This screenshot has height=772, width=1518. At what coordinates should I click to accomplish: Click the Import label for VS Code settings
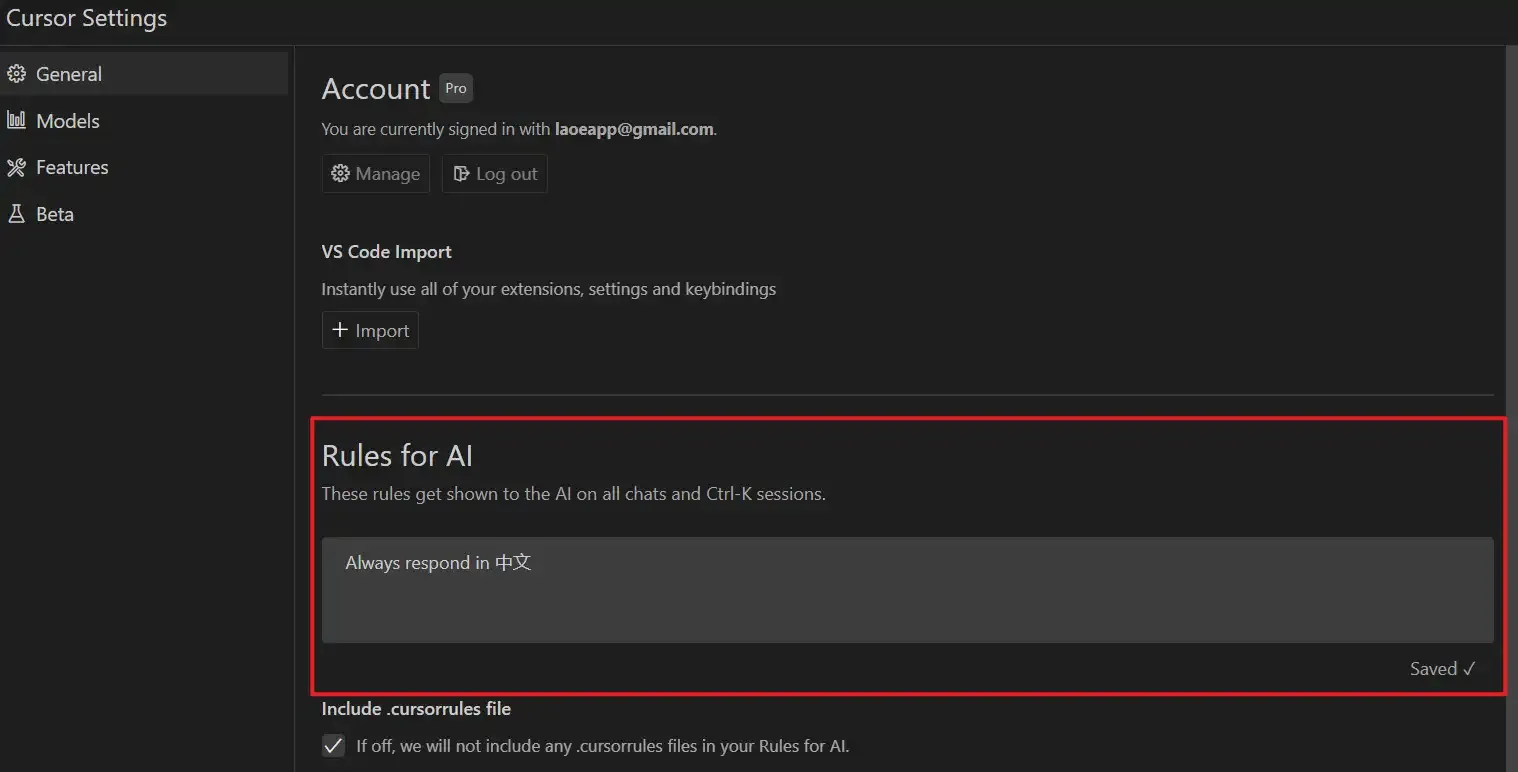382,331
